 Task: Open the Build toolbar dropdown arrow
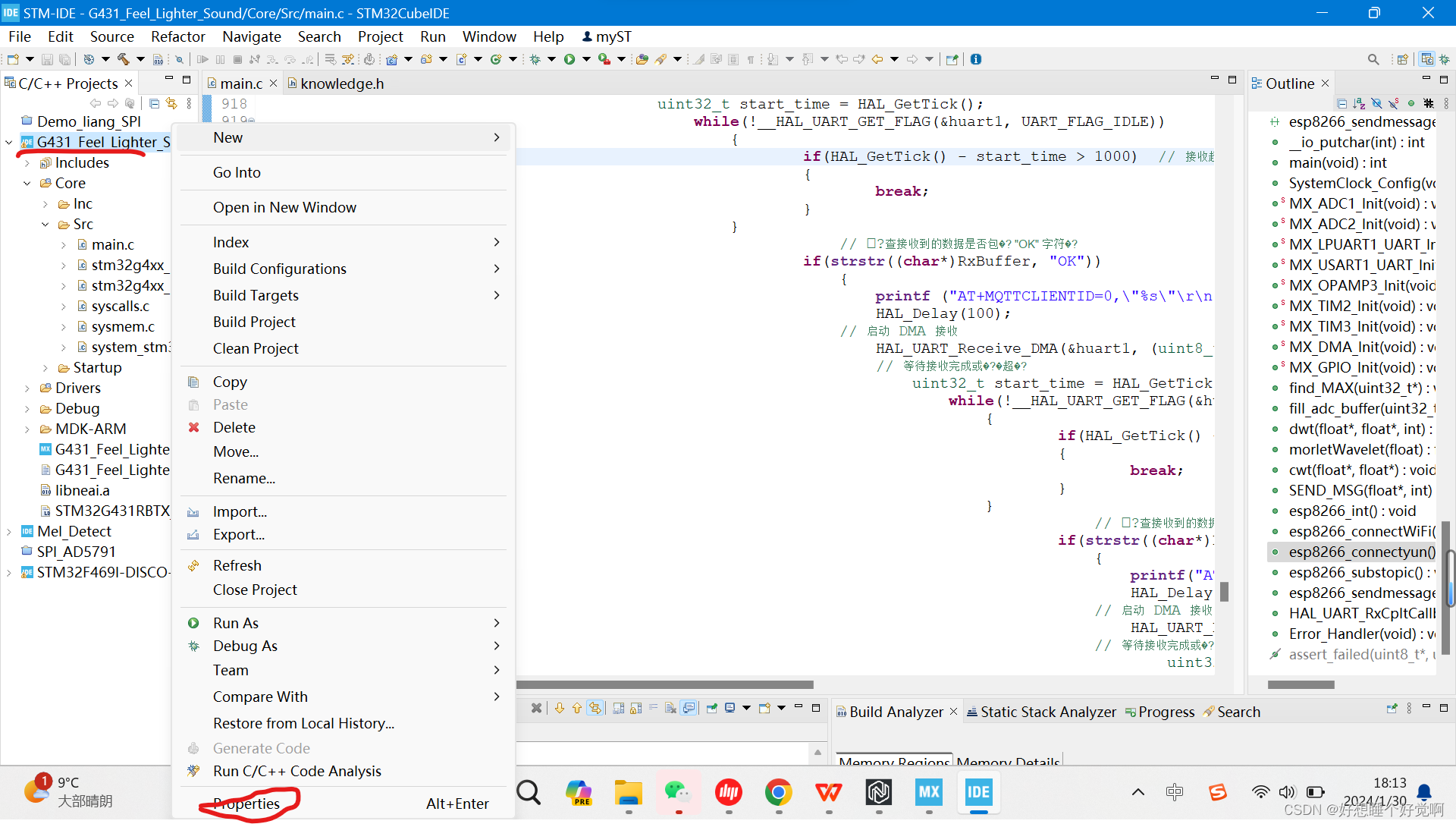[x=140, y=59]
